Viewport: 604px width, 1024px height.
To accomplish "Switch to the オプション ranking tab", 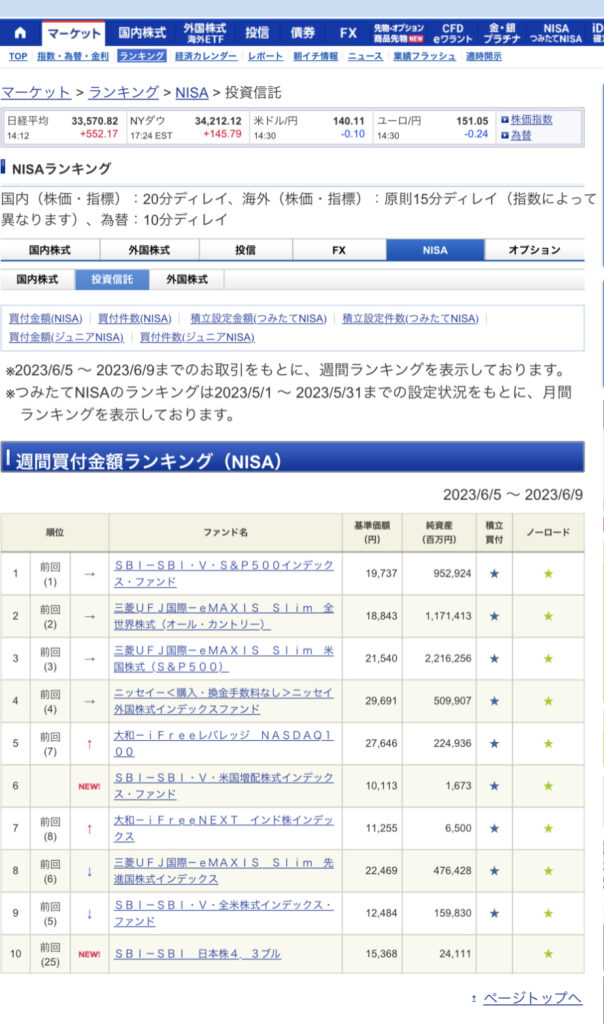I will tap(535, 250).
